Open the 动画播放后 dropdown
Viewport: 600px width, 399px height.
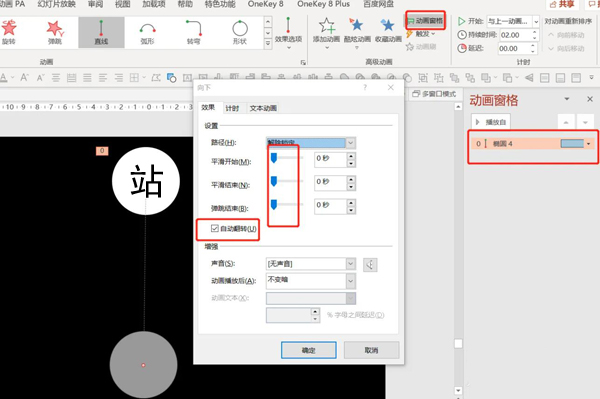pos(350,281)
